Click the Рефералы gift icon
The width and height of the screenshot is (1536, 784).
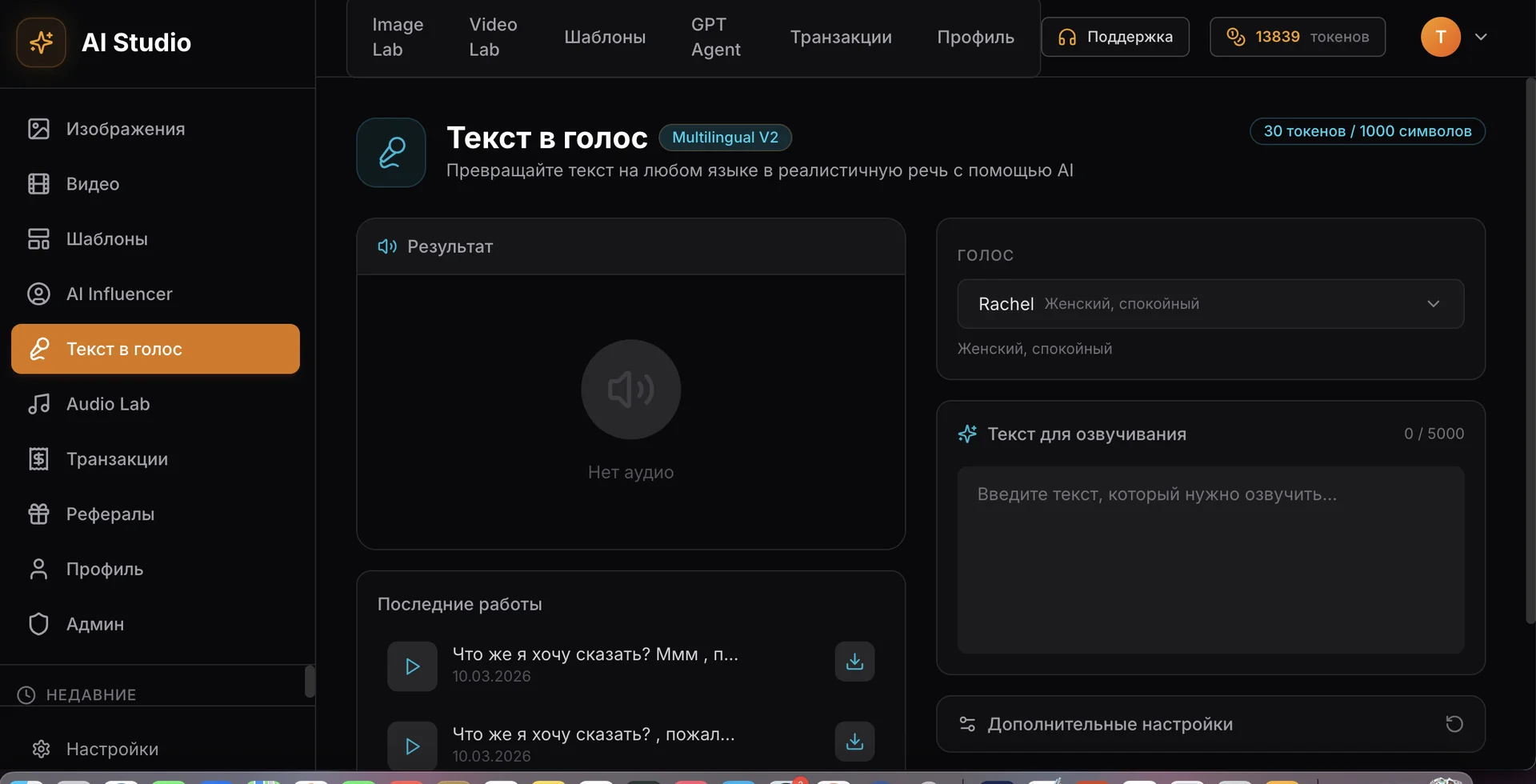pyautogui.click(x=38, y=514)
